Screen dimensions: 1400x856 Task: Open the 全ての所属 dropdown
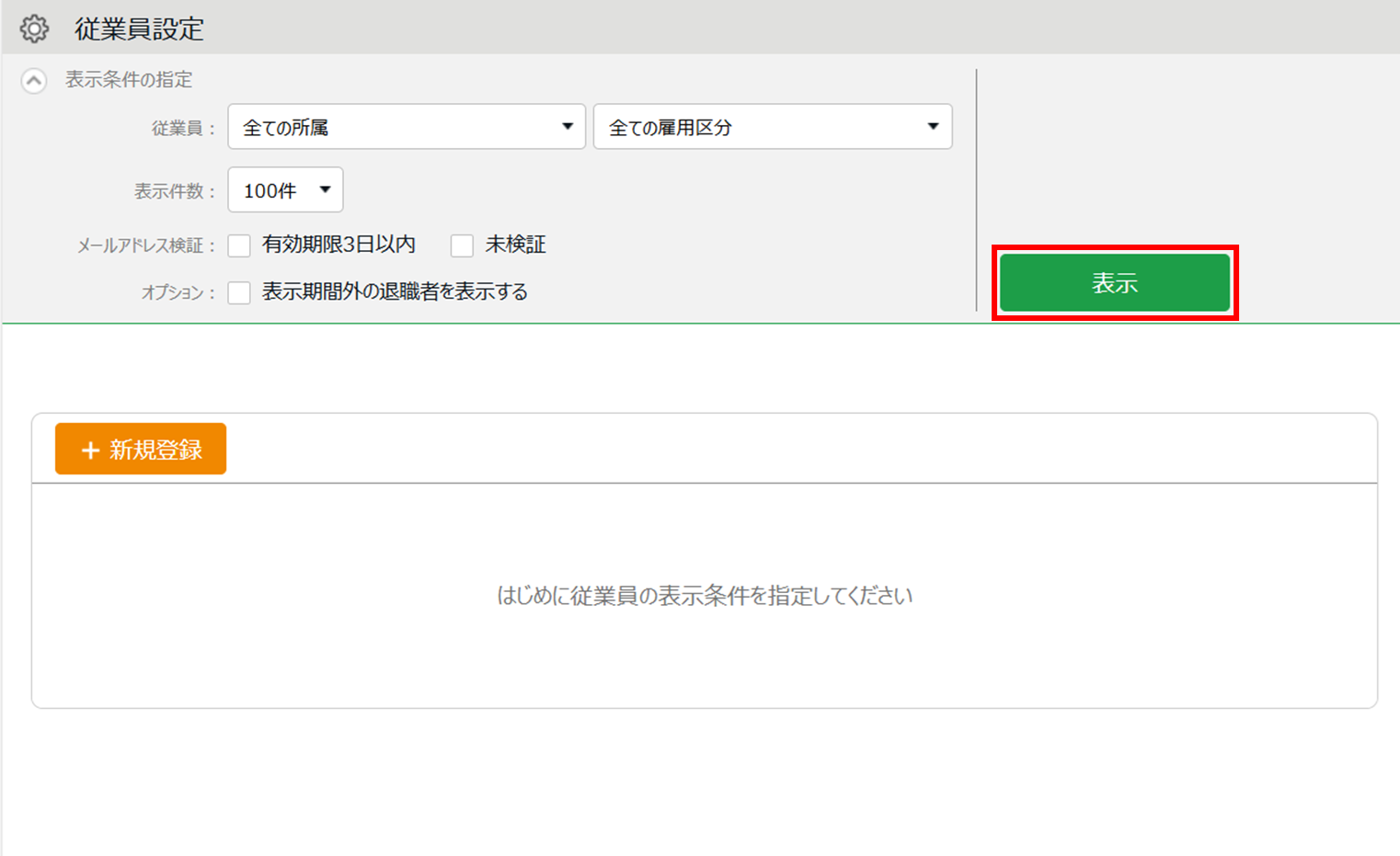(407, 127)
